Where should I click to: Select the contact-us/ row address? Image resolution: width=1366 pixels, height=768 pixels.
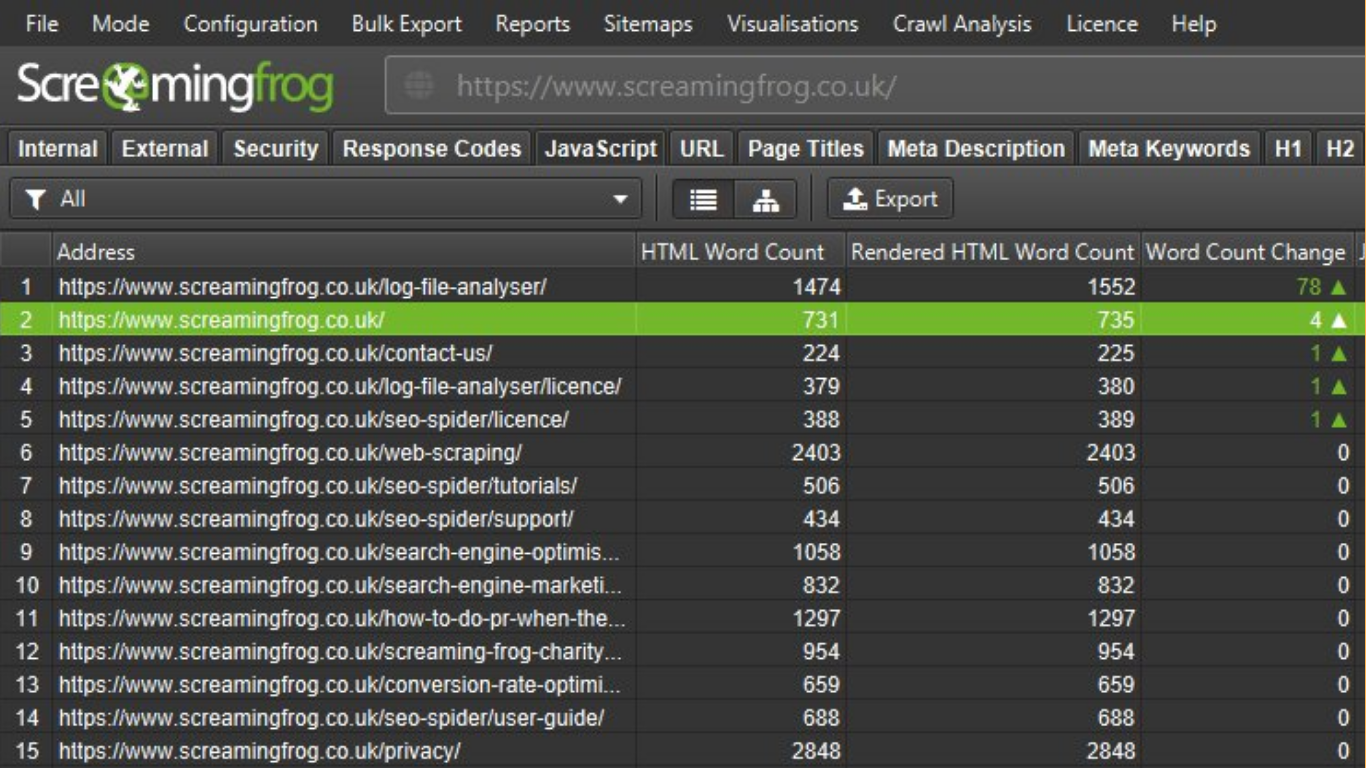[x=275, y=353]
